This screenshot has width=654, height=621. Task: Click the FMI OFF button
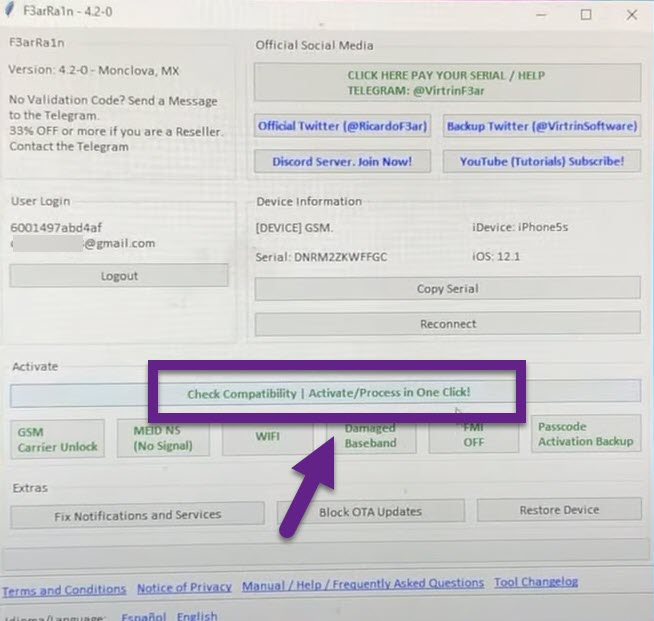pos(474,435)
